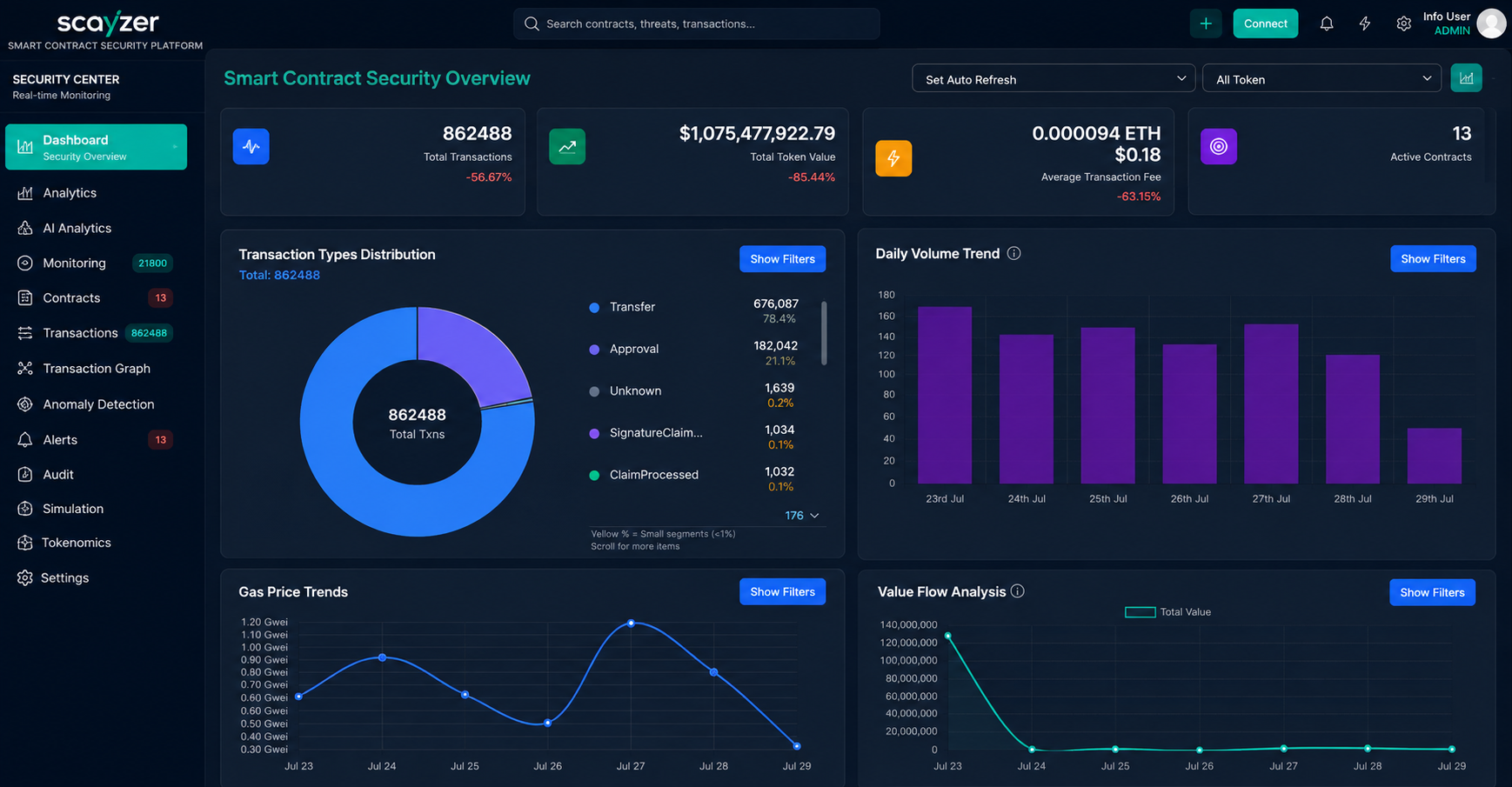Viewport: 1512px width, 787px height.
Task: Show filters for Value Flow Analysis
Action: tap(1432, 592)
